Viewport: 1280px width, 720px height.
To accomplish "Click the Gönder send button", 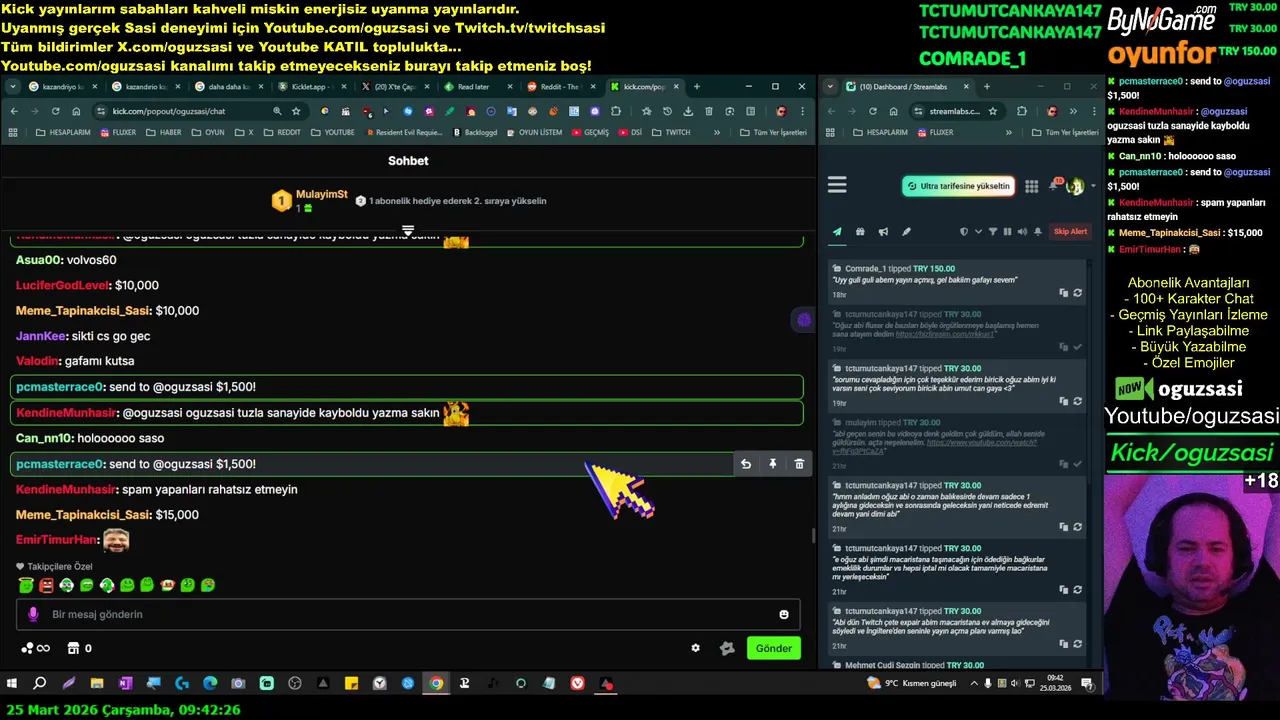I will pos(773,648).
